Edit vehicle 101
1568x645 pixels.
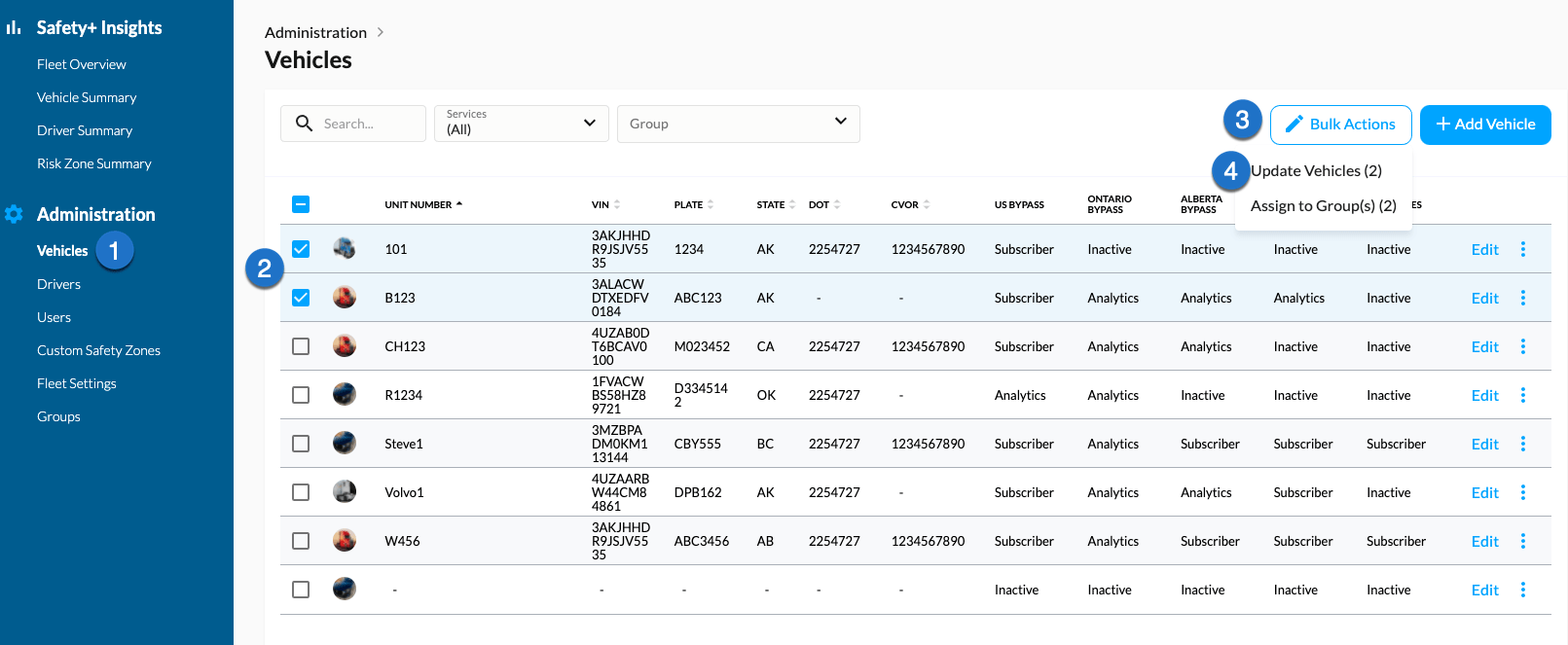point(1485,249)
